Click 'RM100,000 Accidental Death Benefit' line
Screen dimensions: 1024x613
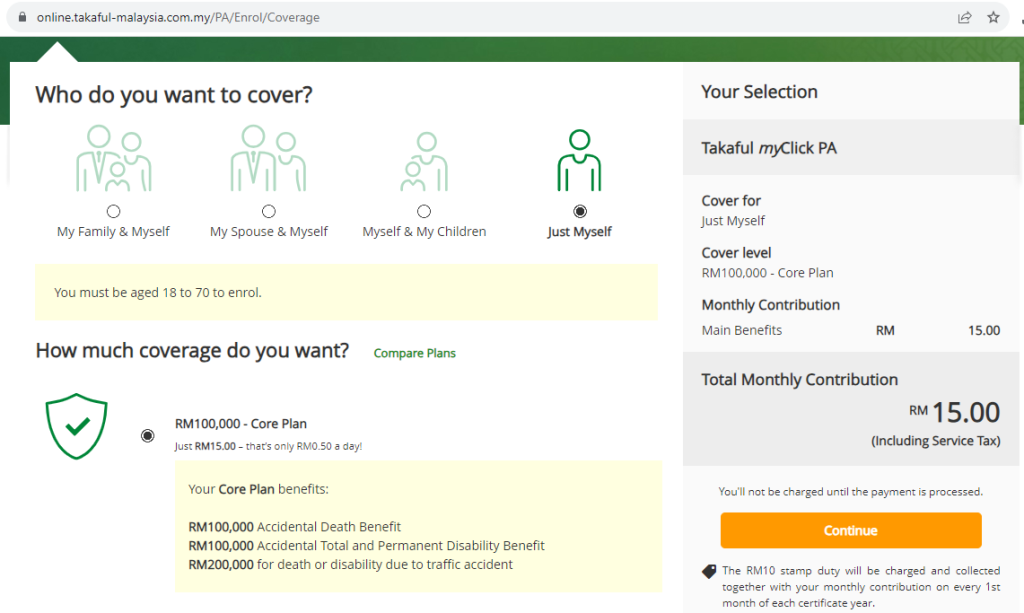click(x=295, y=527)
